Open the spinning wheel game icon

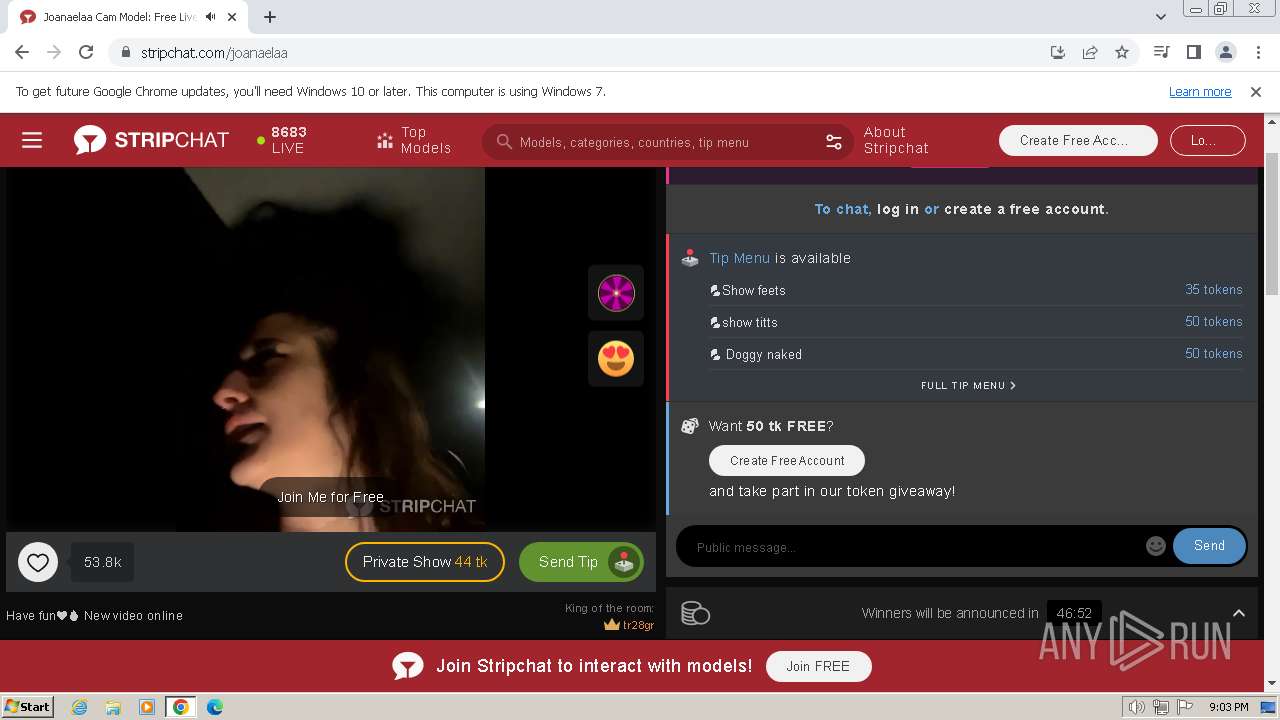click(x=616, y=293)
